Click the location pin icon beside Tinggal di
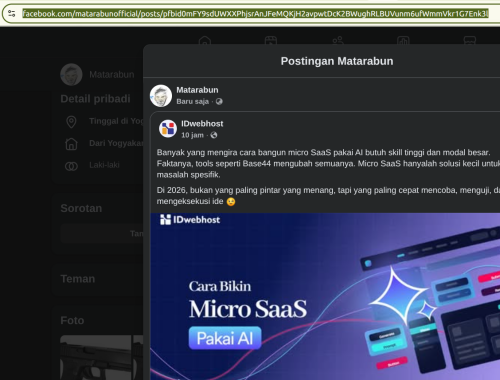 click(71, 122)
